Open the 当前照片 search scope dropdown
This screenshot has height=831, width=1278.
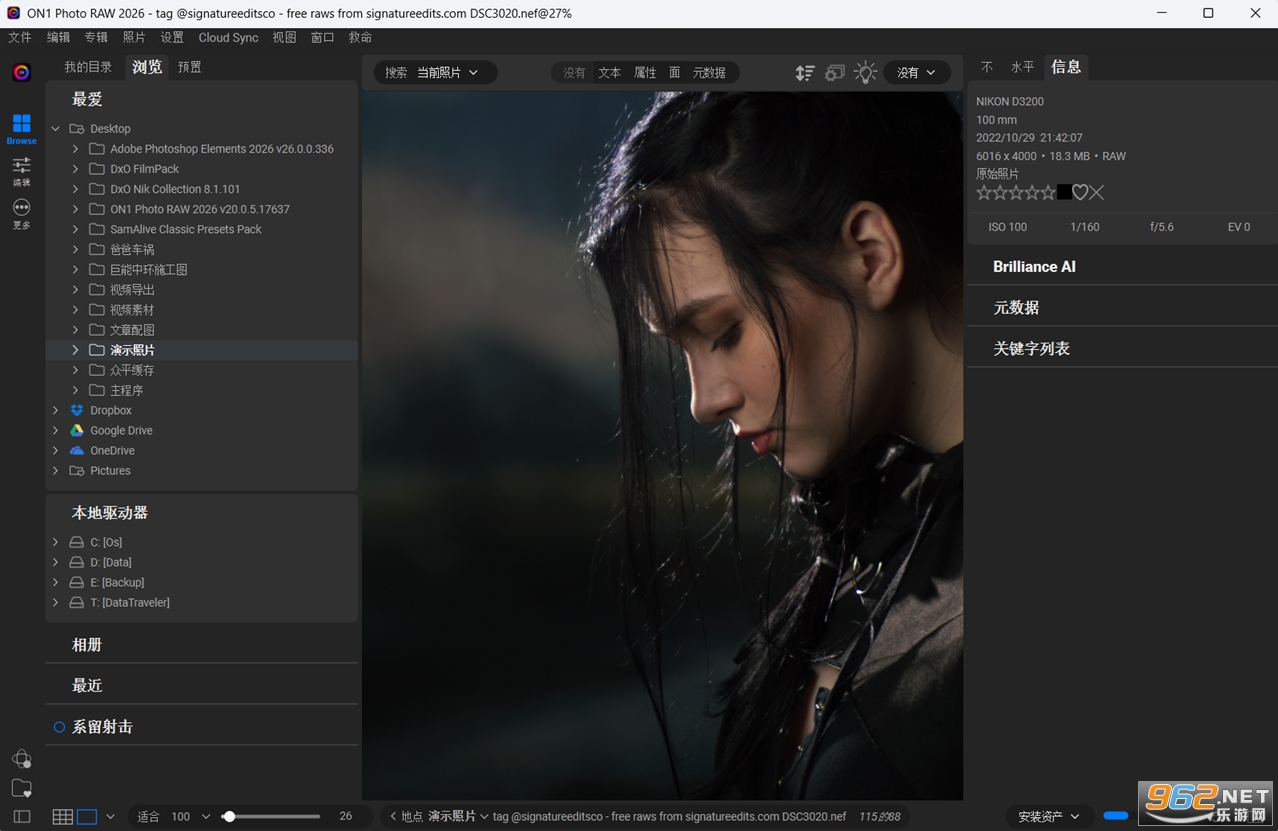point(447,73)
